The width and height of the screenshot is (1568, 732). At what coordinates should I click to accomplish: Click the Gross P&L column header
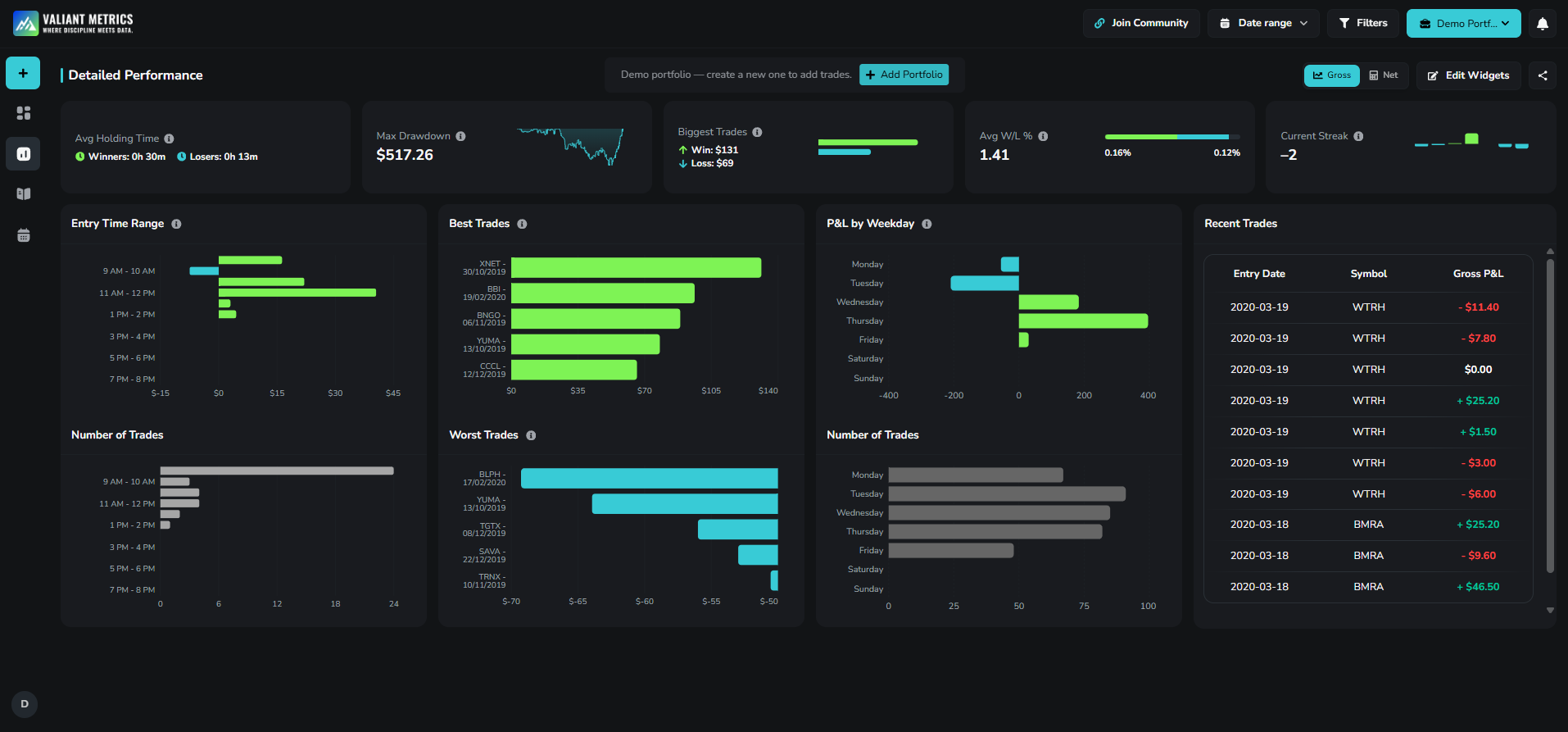tap(1478, 274)
